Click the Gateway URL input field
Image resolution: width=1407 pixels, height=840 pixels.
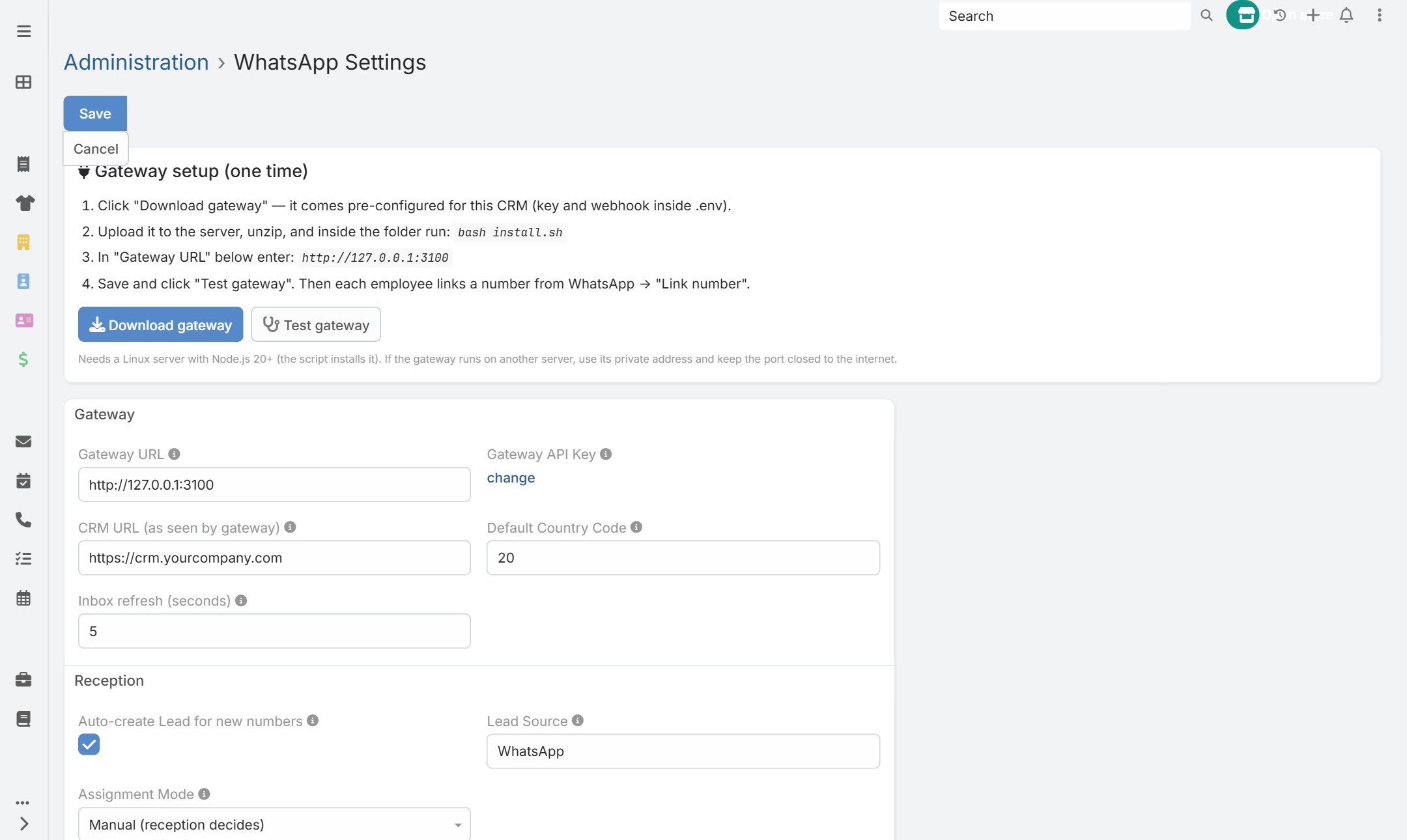point(274,484)
